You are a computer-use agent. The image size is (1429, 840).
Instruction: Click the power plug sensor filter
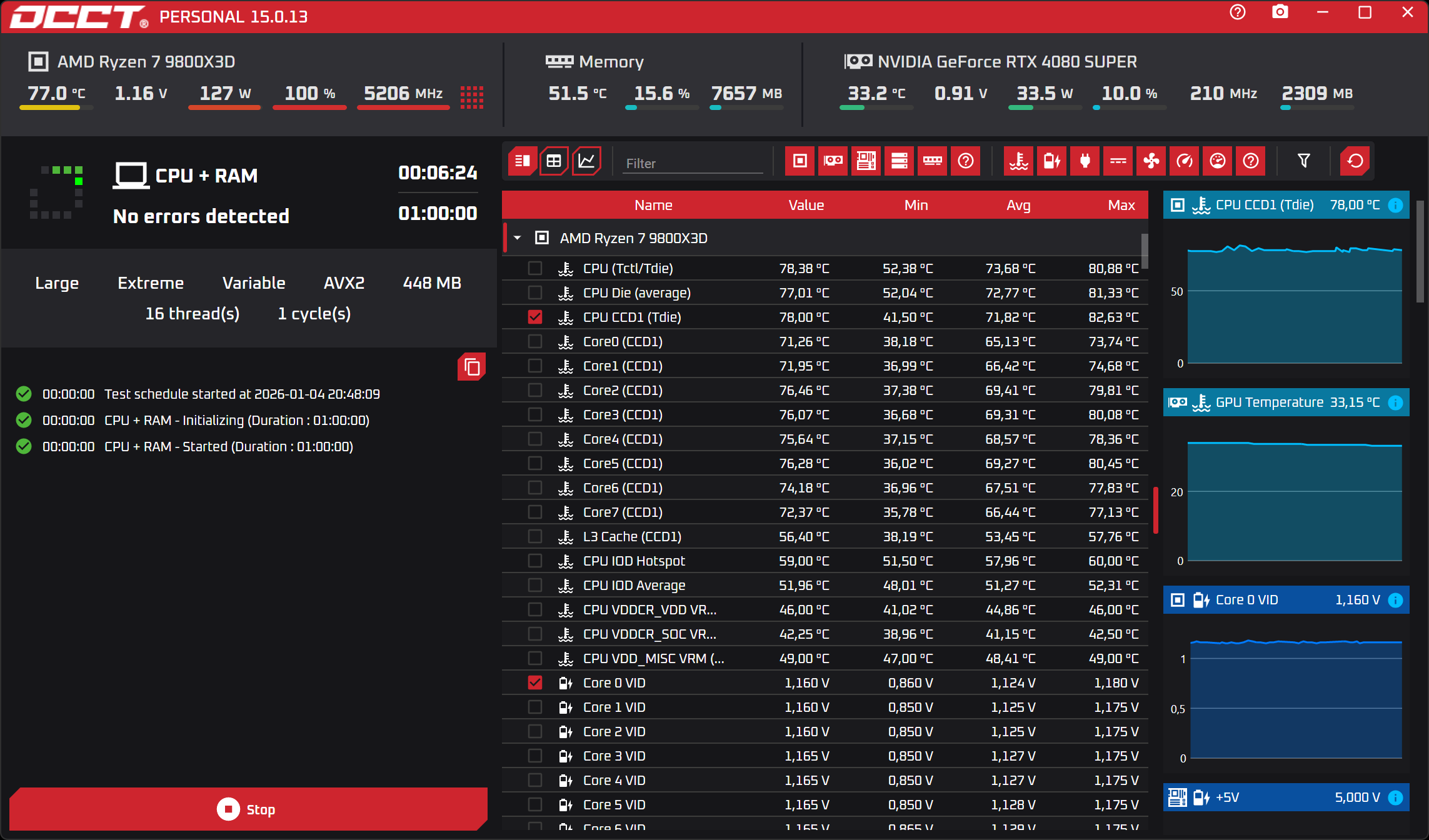click(1085, 162)
